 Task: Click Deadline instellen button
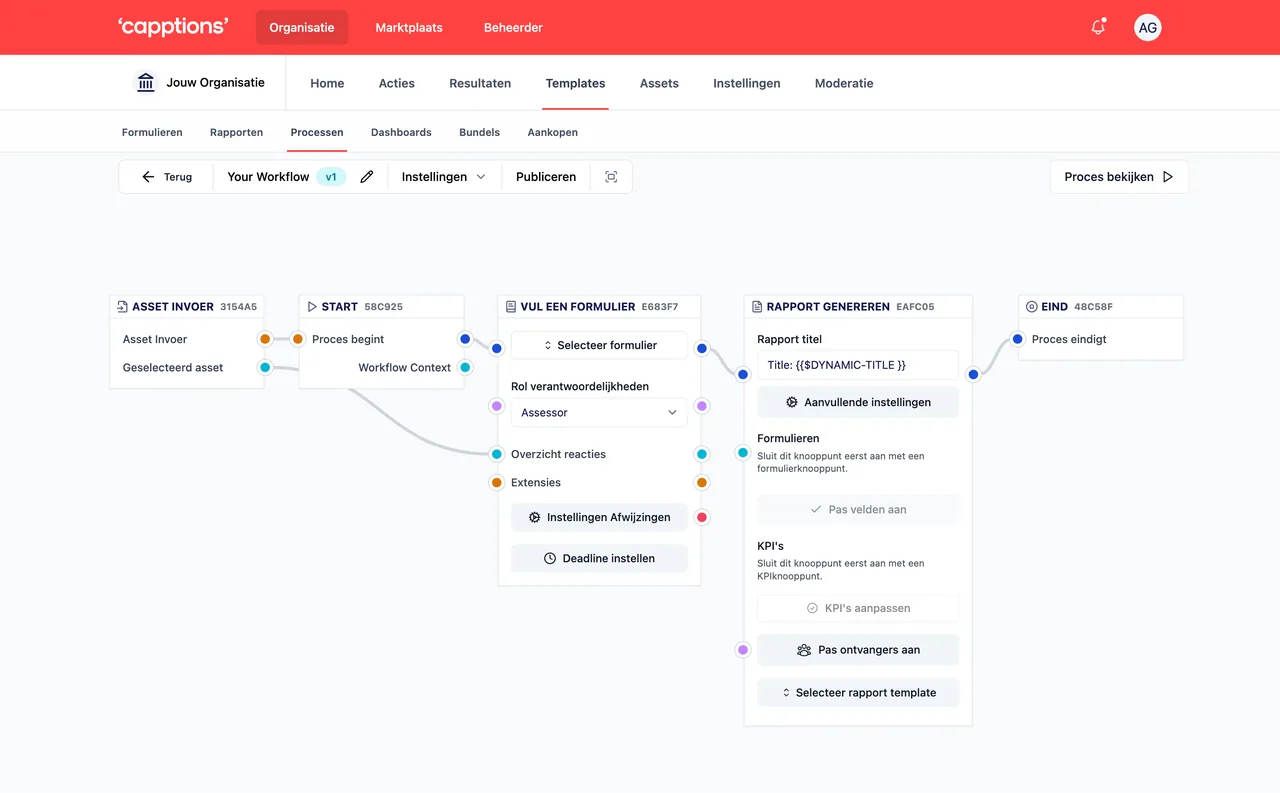pyautogui.click(x=599, y=558)
